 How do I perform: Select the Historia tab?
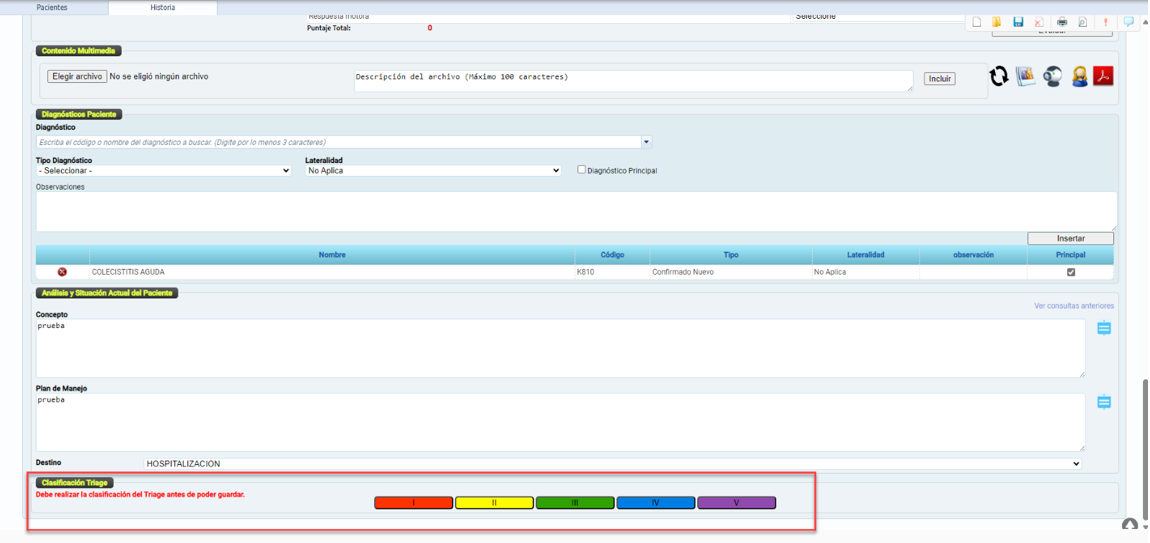click(162, 7)
